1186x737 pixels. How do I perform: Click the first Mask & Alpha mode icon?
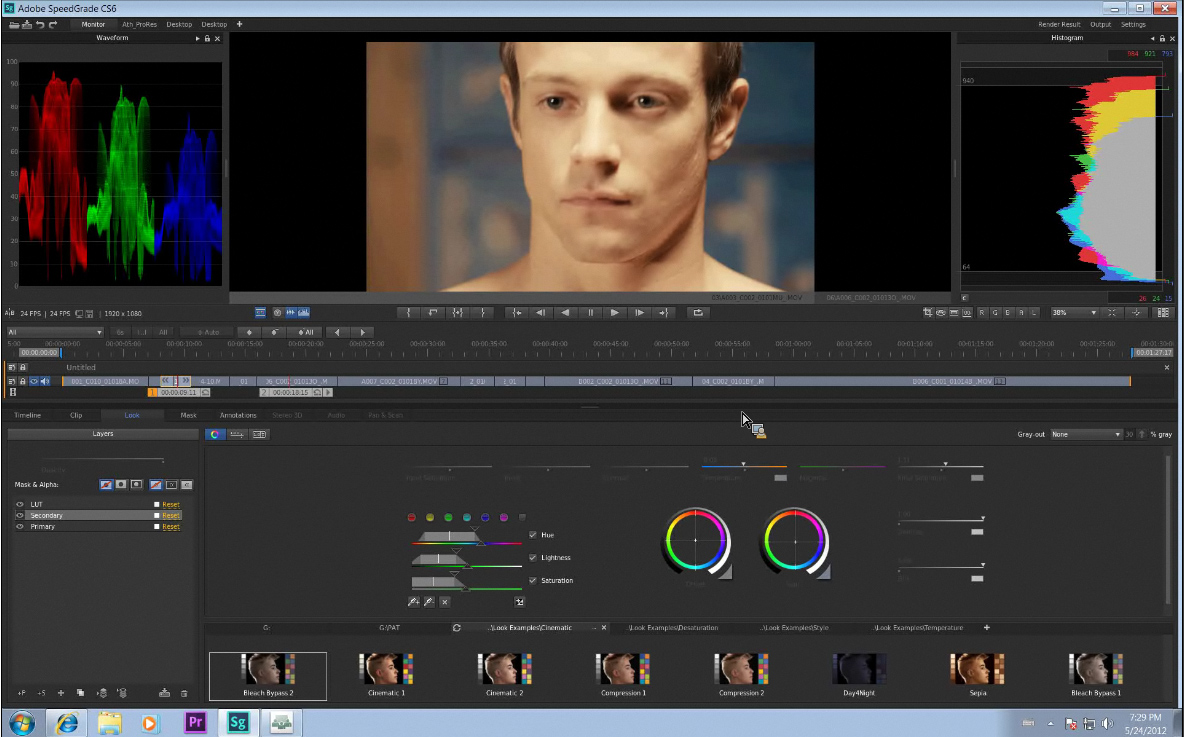click(x=106, y=484)
